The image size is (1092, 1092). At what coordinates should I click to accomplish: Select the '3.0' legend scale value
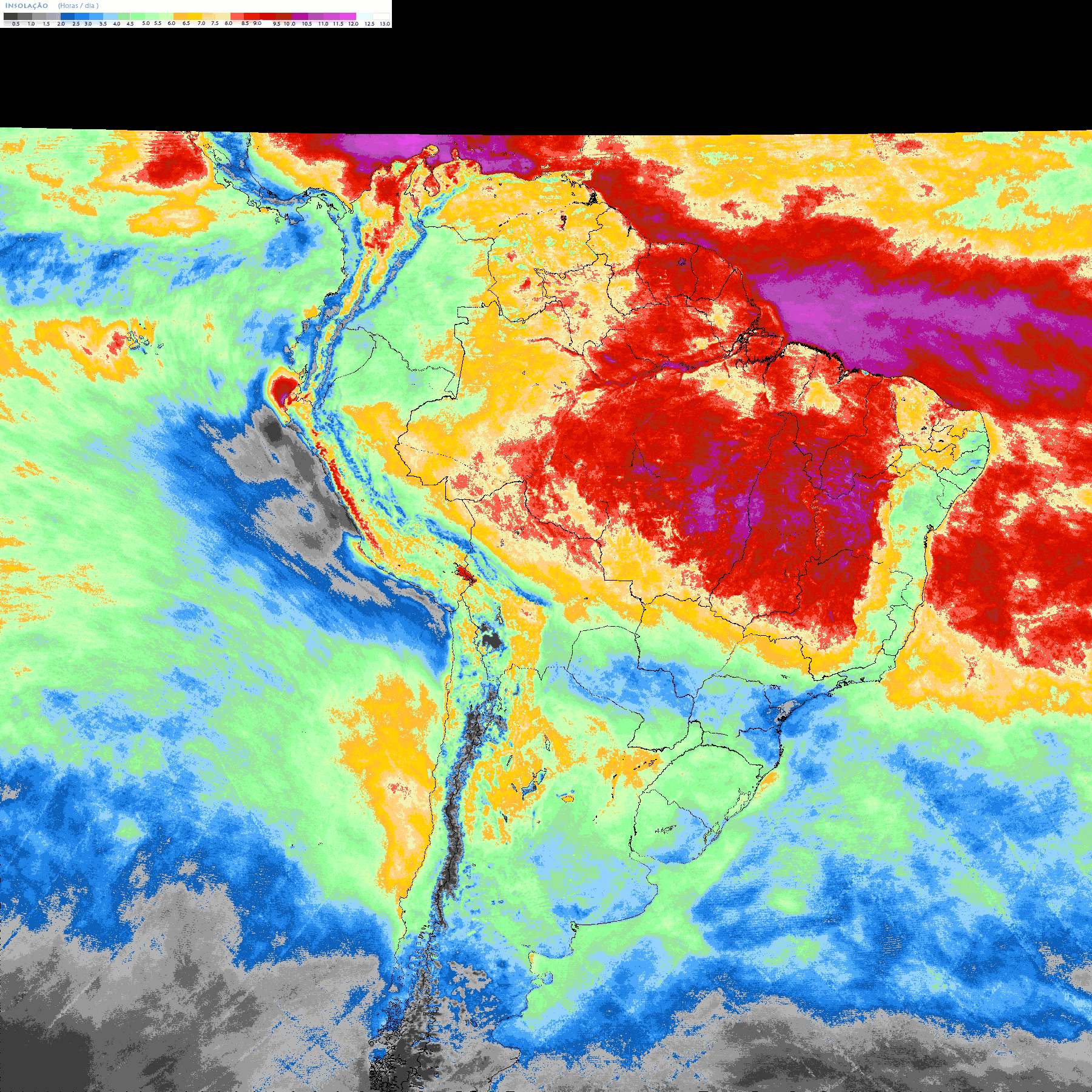click(88, 24)
